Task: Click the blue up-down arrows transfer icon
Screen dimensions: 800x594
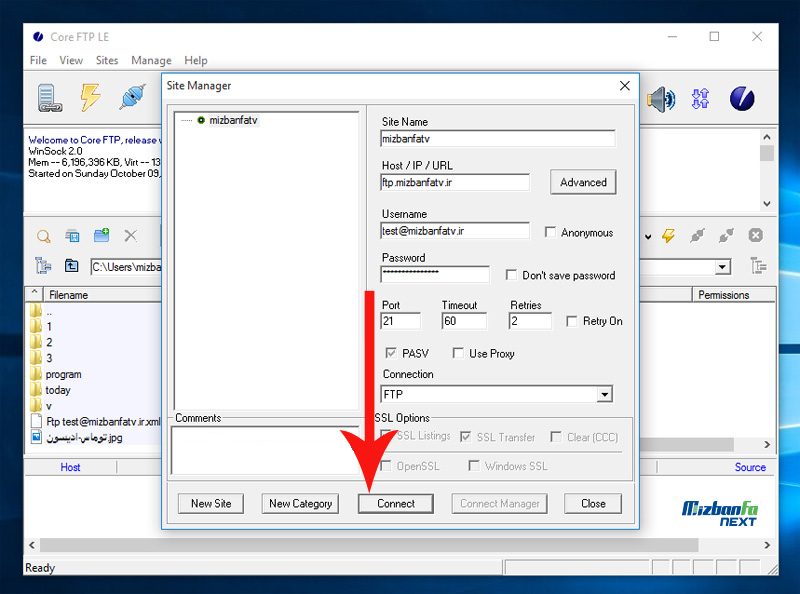Action: click(x=701, y=98)
